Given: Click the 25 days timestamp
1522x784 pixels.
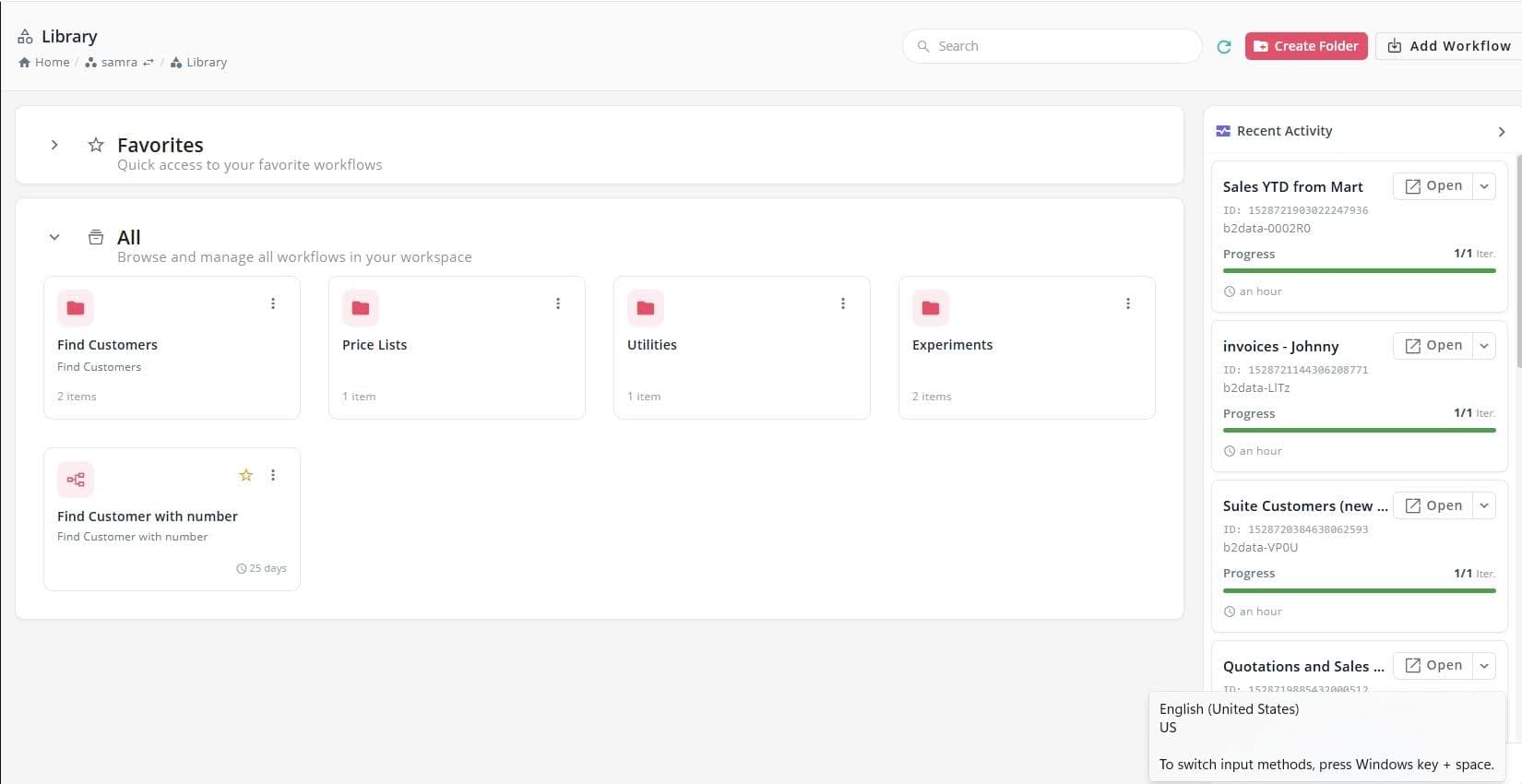Looking at the screenshot, I should (261, 568).
